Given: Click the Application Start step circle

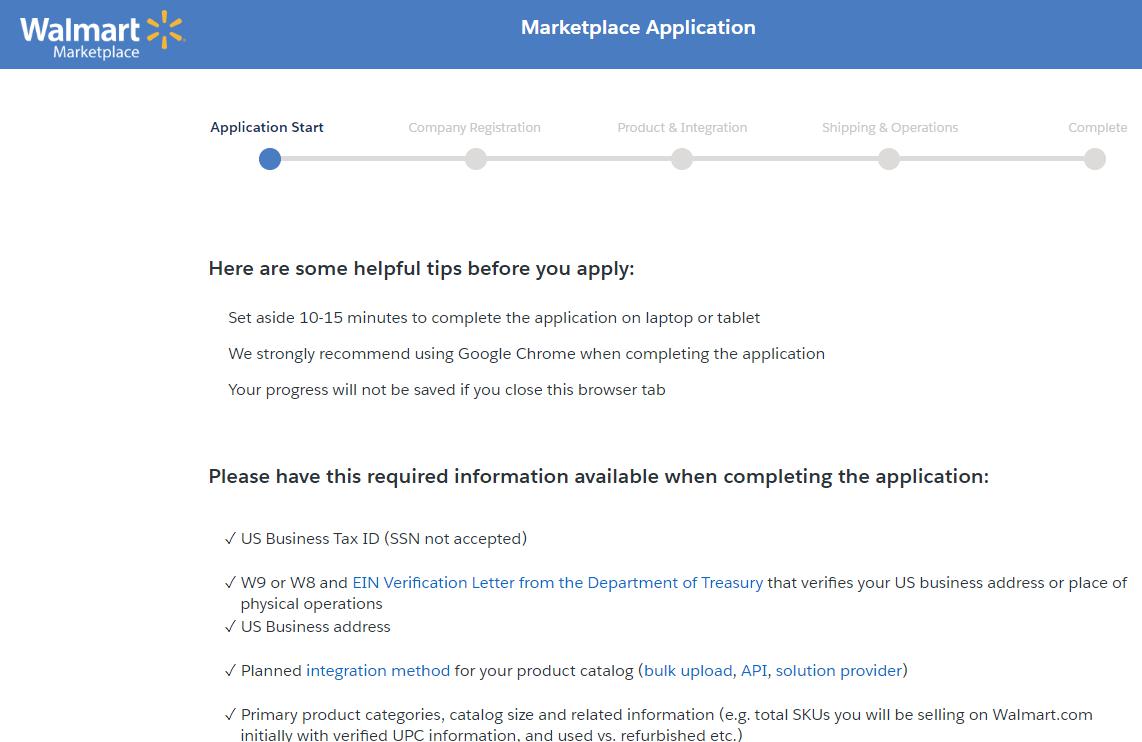Looking at the screenshot, I should [269, 159].
